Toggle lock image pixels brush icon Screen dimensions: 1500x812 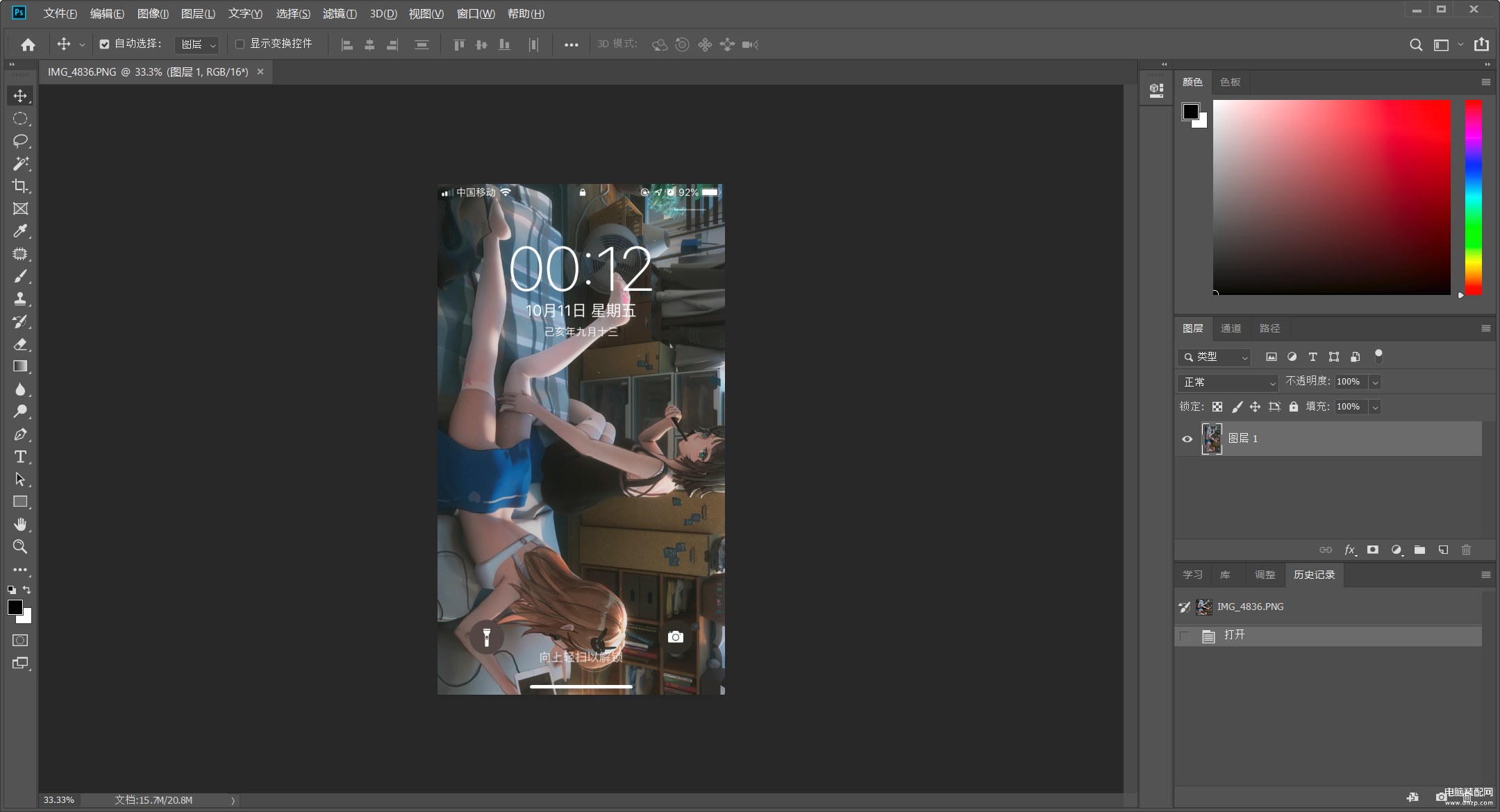point(1237,407)
